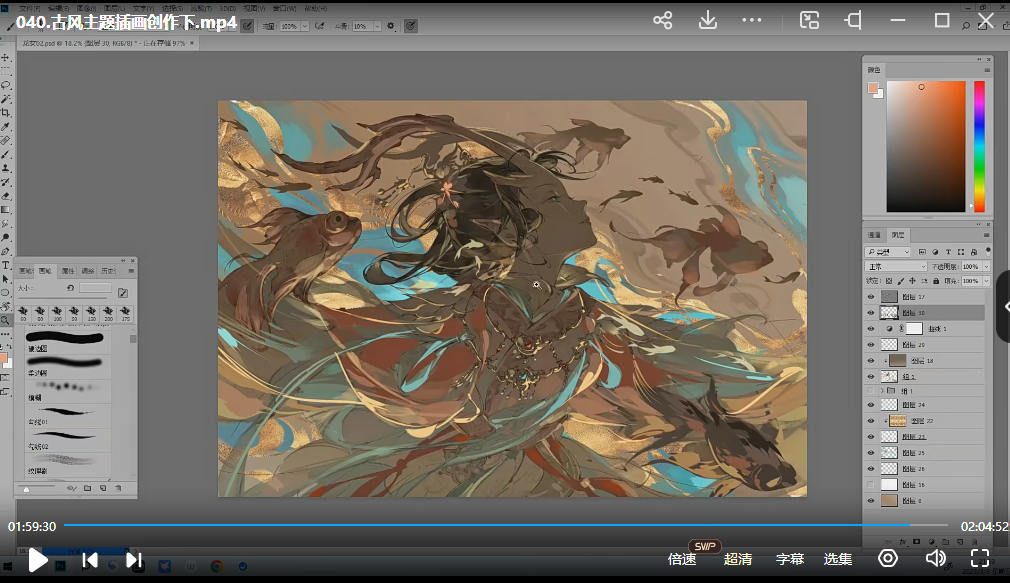Choose the Eraser tool
1010x583 pixels.
coord(6,196)
